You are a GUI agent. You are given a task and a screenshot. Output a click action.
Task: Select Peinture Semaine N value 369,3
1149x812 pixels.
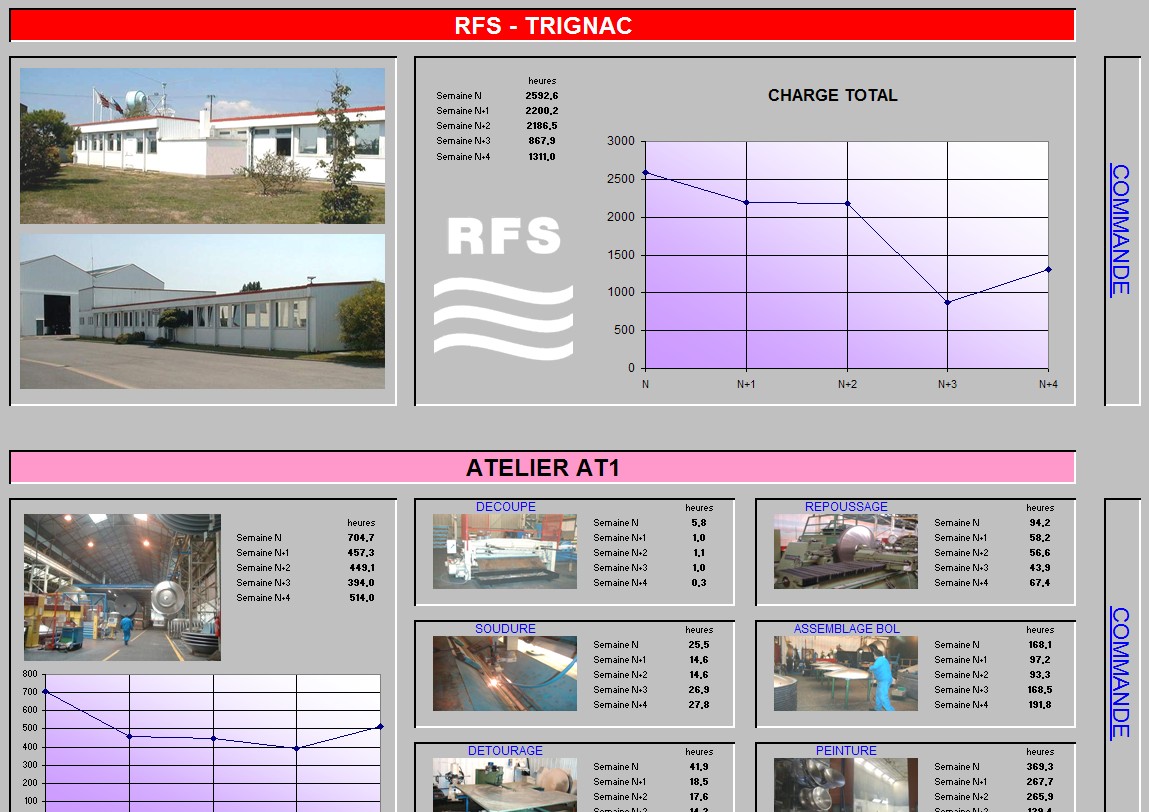tap(1039, 767)
